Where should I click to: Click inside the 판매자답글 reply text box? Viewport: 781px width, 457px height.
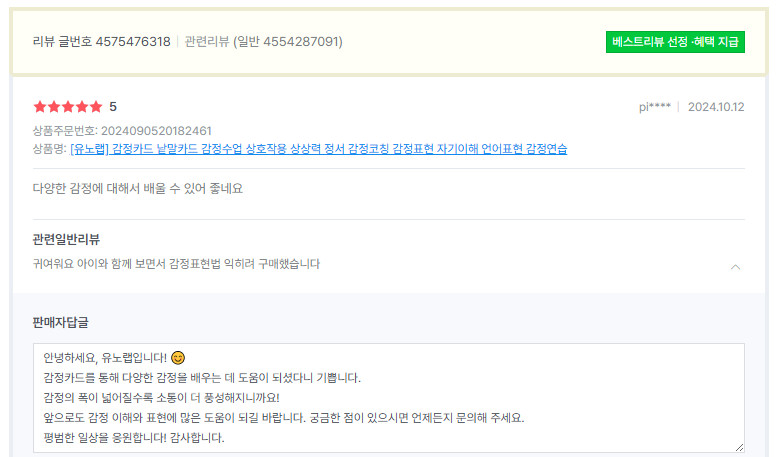tap(388, 398)
